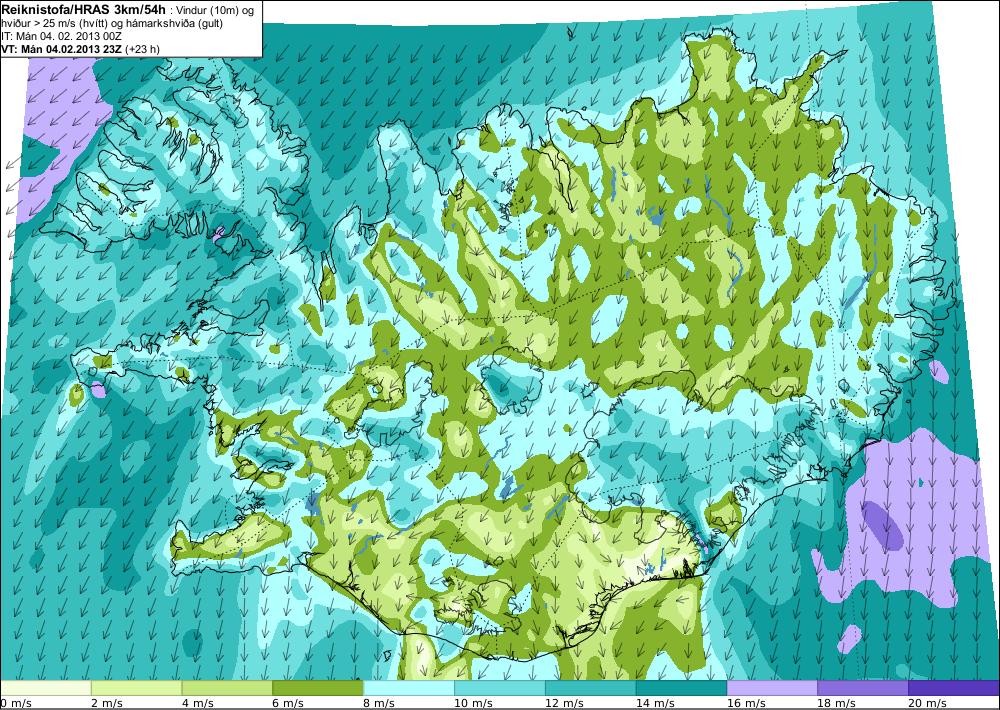This screenshot has width=1000, height=710.
Task: Click the '12 m/s' legend label
Action: (x=564, y=703)
